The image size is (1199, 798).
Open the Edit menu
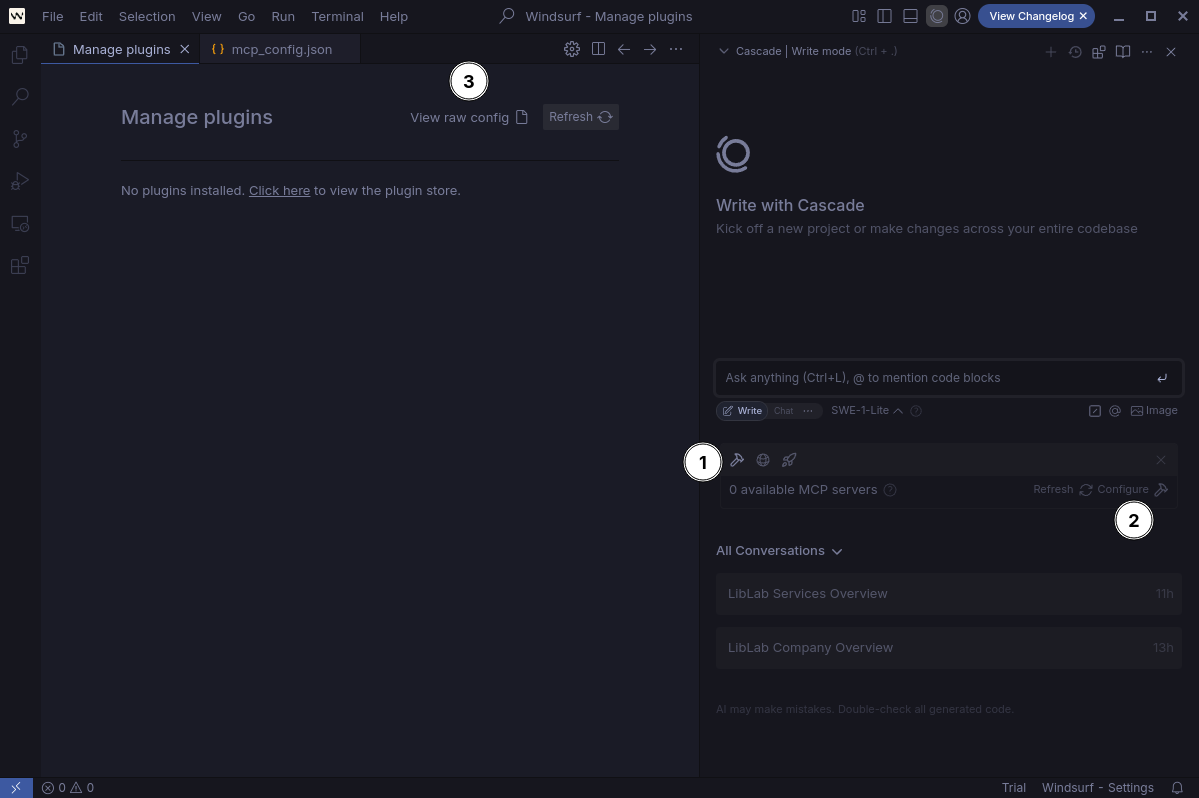pos(91,16)
